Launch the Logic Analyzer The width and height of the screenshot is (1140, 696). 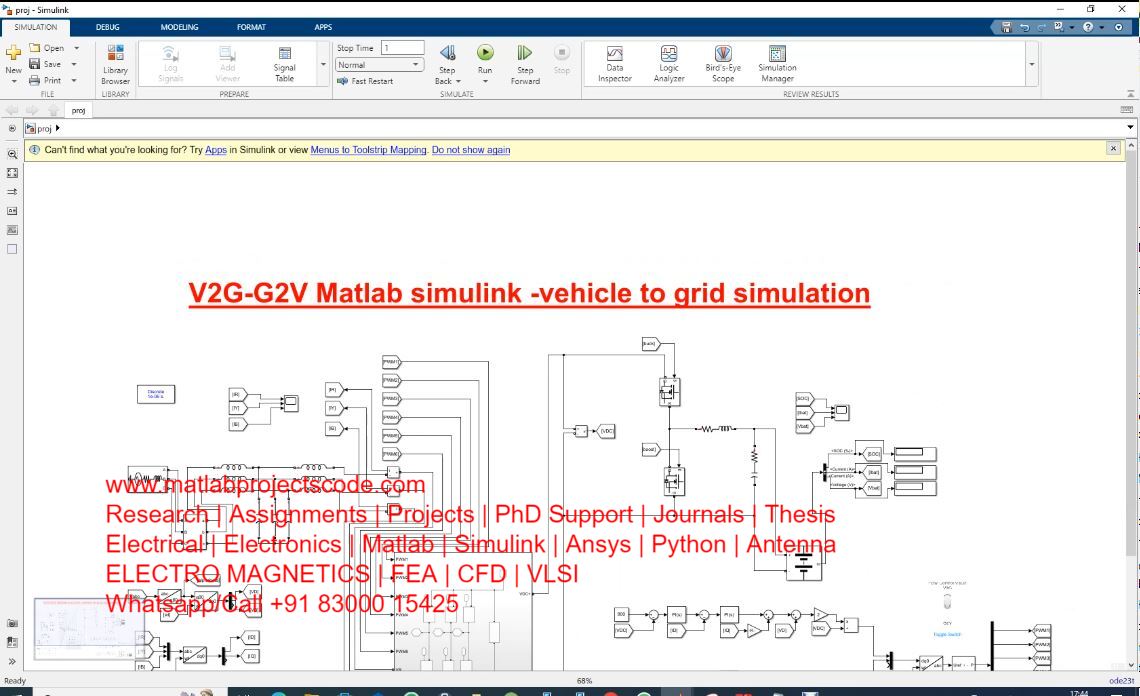tap(669, 62)
